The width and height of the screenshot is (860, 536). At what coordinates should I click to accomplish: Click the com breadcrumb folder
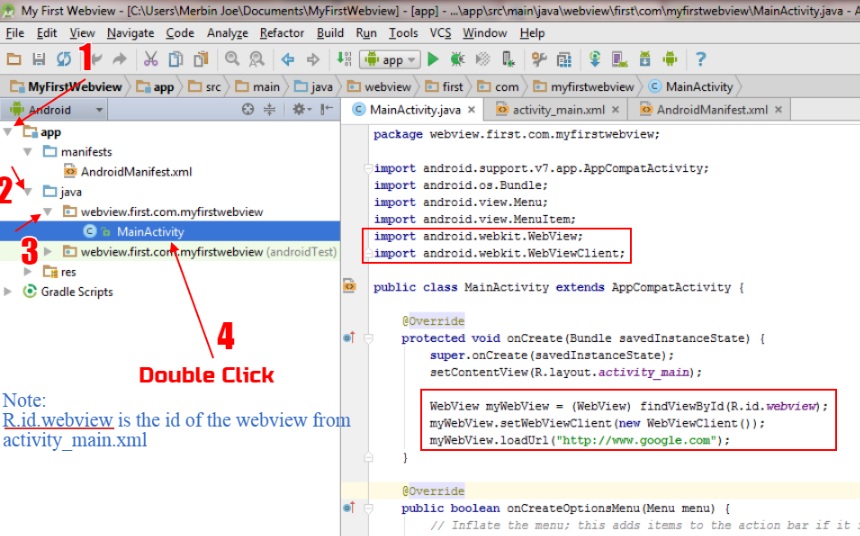point(497,87)
